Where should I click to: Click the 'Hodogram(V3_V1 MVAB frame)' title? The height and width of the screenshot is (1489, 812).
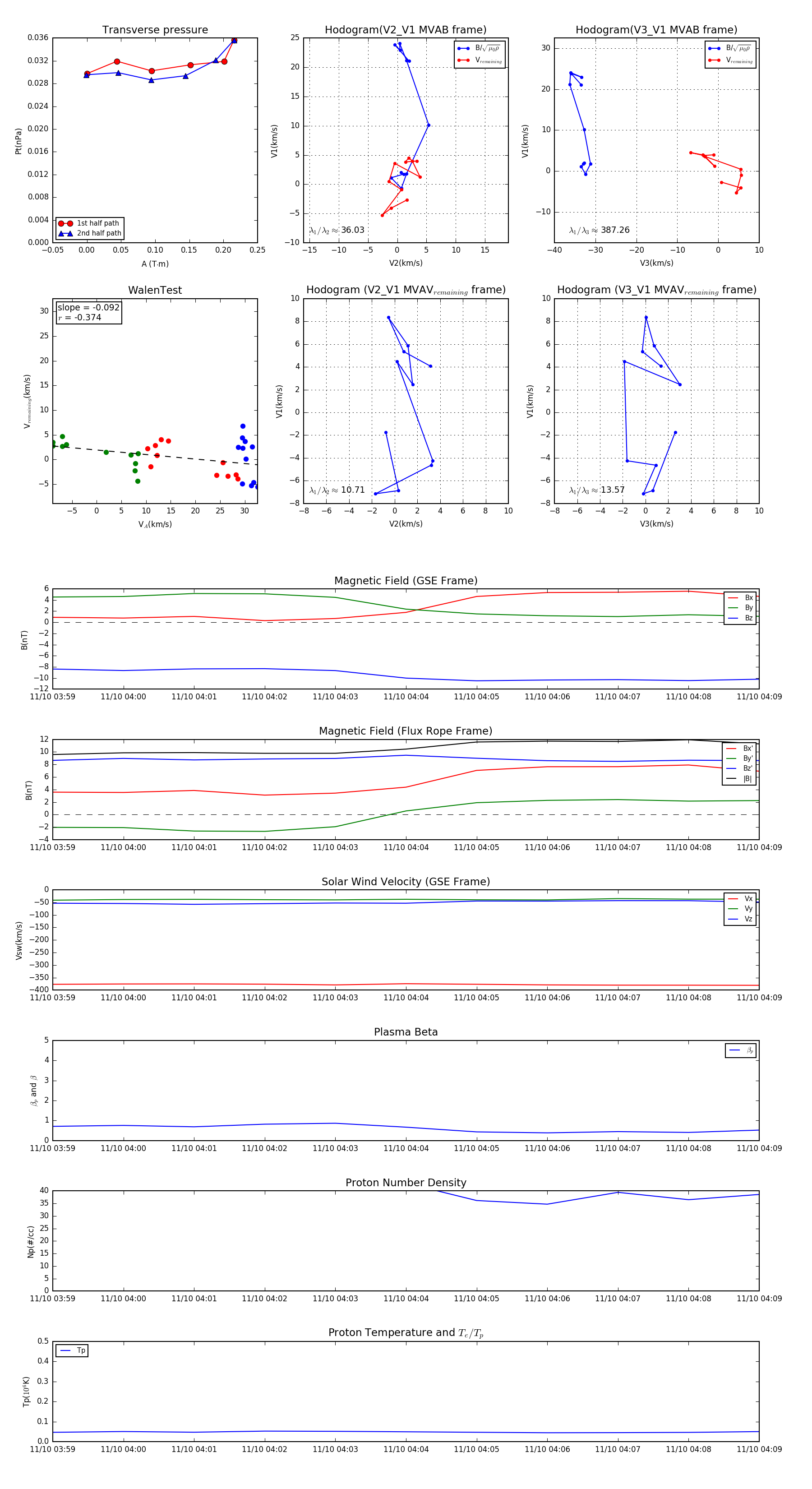tap(656, 29)
